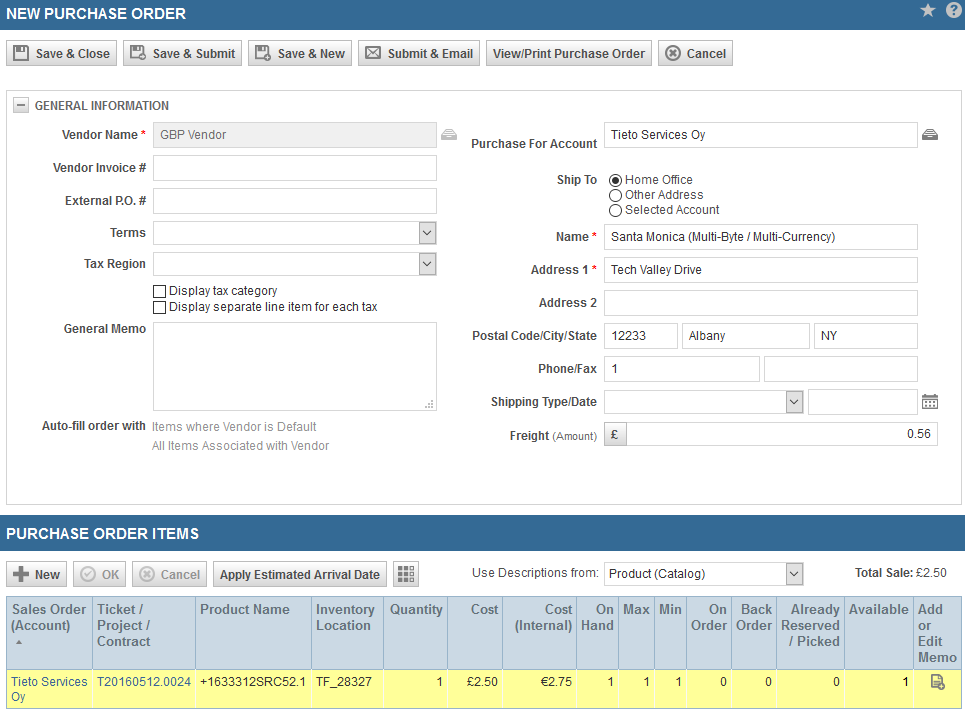Expand the Tax Region dropdown
Image resolution: width=965 pixels, height=726 pixels.
click(x=427, y=264)
